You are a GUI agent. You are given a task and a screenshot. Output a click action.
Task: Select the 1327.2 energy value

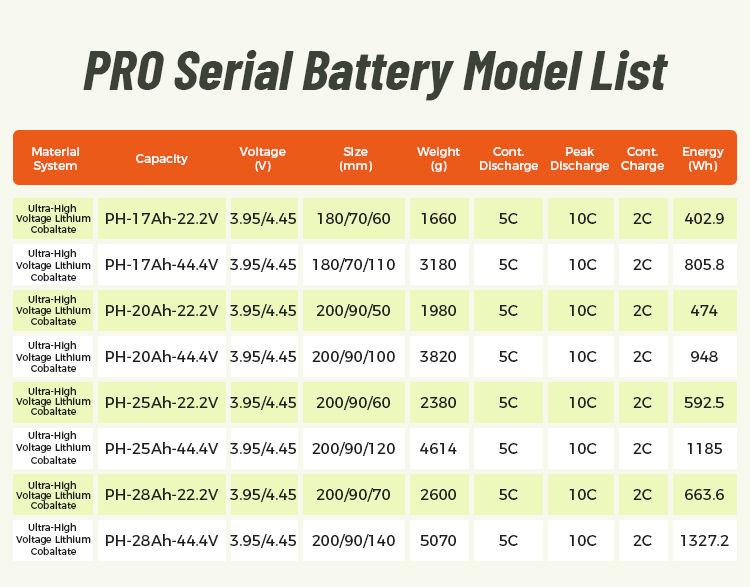[704, 541]
